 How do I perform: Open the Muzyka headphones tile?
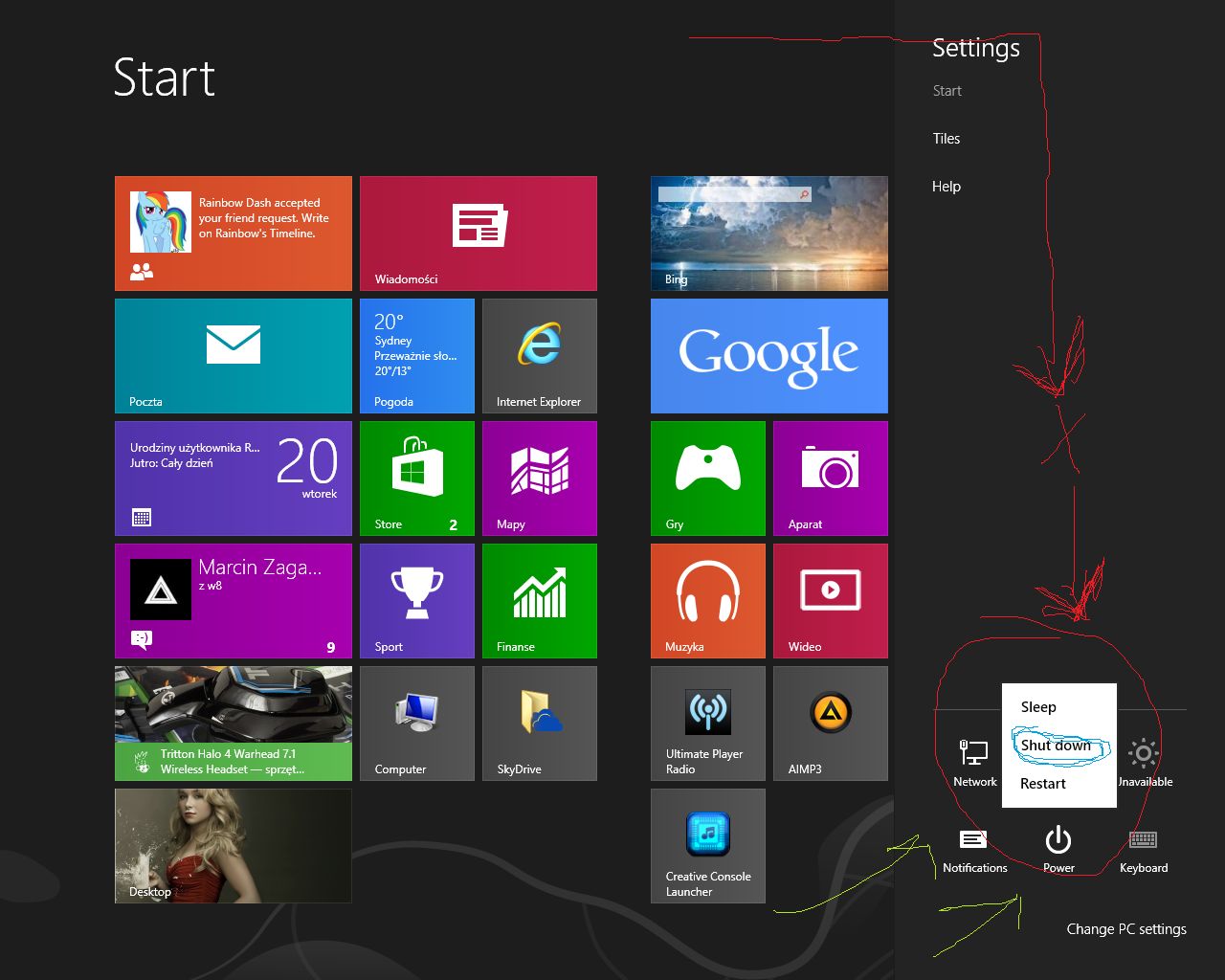point(708,601)
